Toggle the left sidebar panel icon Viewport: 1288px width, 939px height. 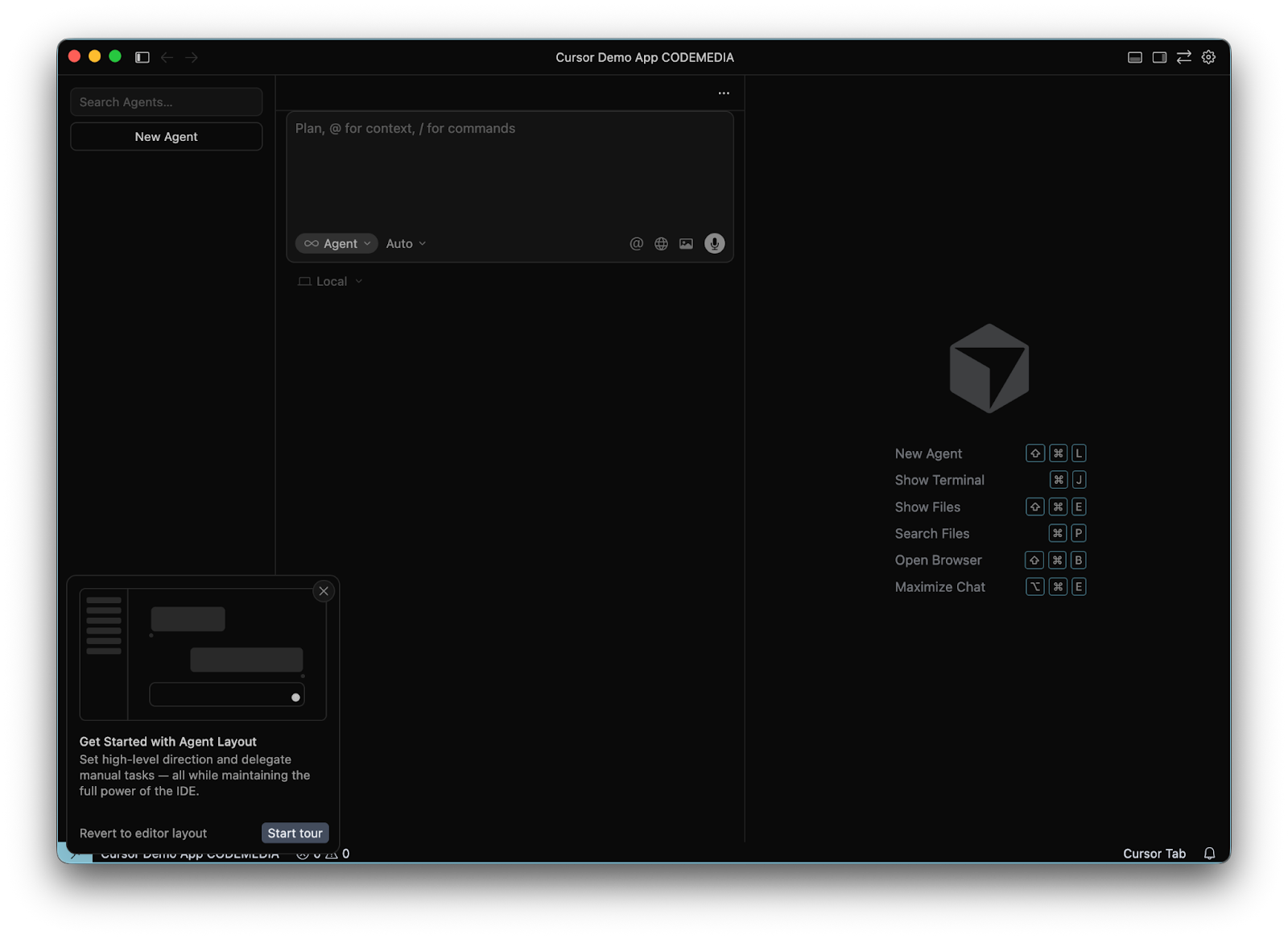pyautogui.click(x=142, y=57)
